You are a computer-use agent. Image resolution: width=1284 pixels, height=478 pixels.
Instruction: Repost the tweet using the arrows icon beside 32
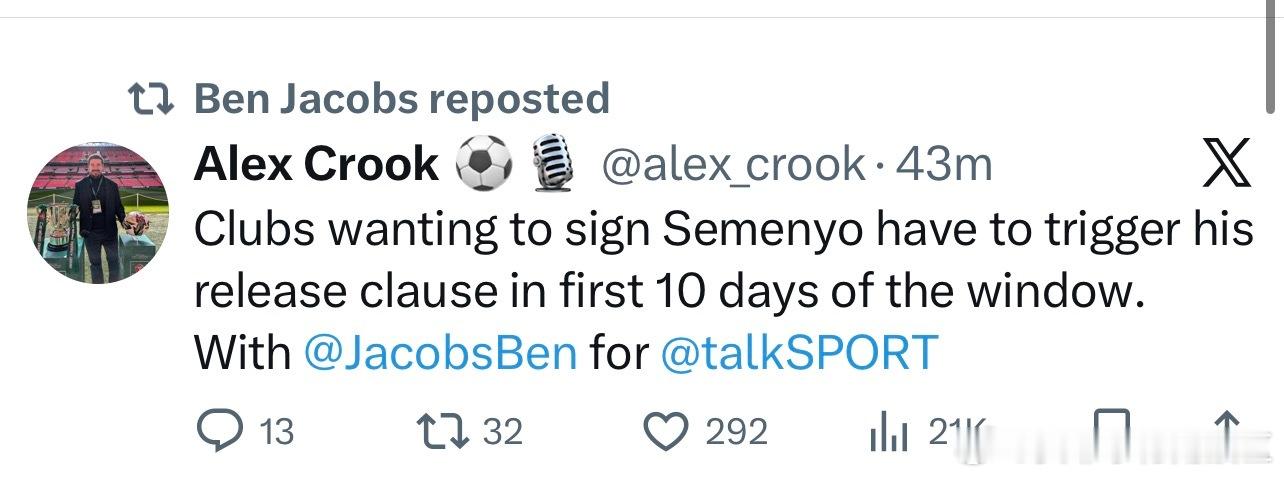coord(445,431)
